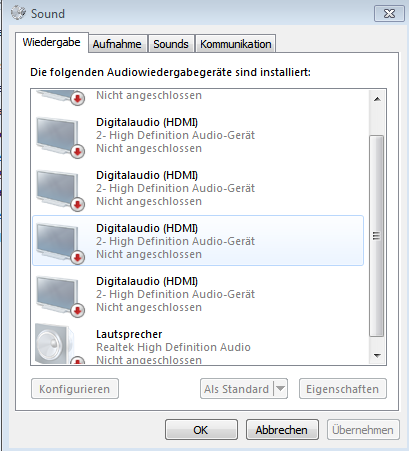The height and width of the screenshot is (451, 409).
Task: Select the first Digitalaudio (HDMI) monitor icon
Action: point(60,137)
